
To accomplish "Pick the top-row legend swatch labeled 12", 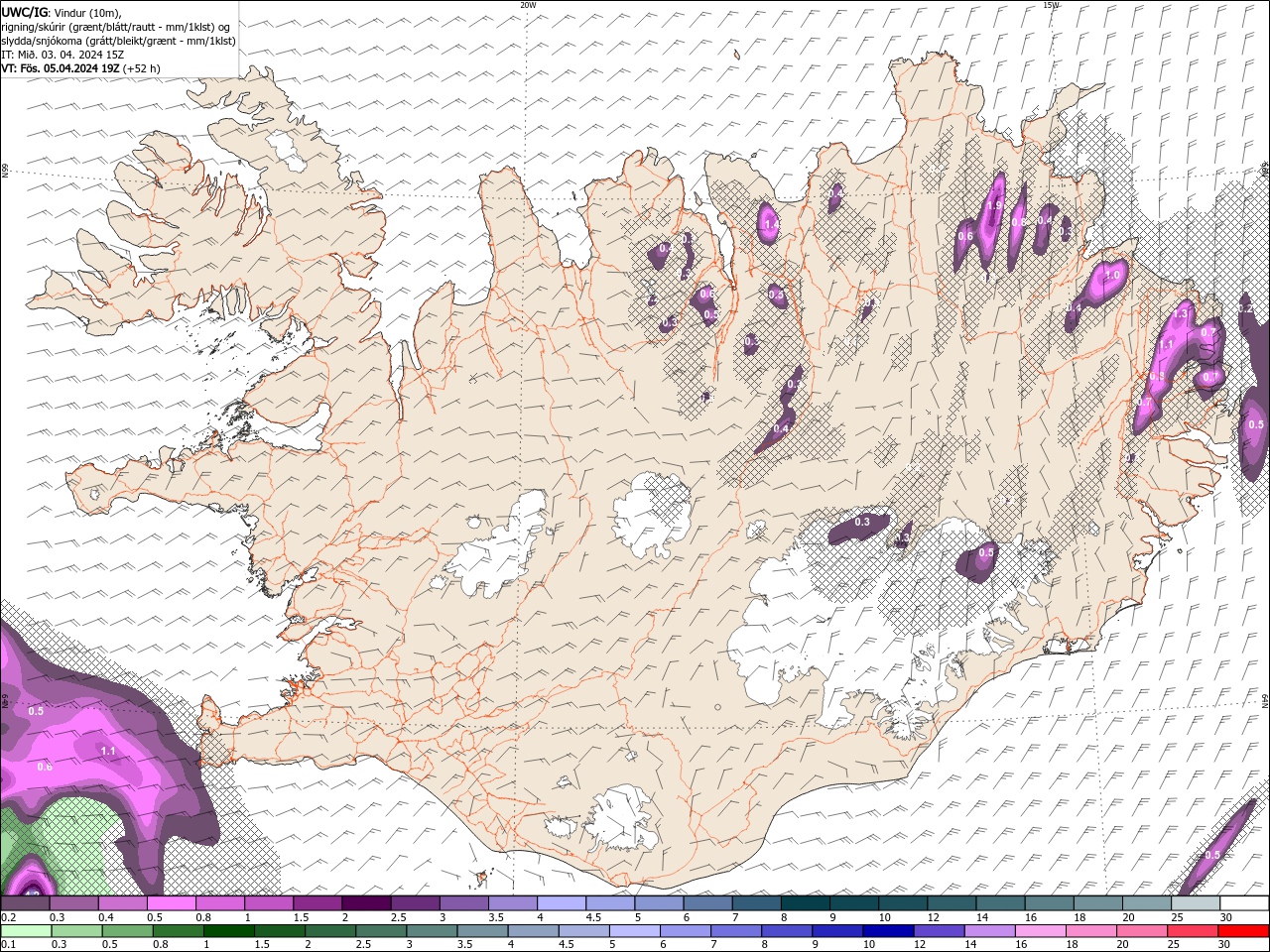I will pyautogui.click(x=952, y=903).
